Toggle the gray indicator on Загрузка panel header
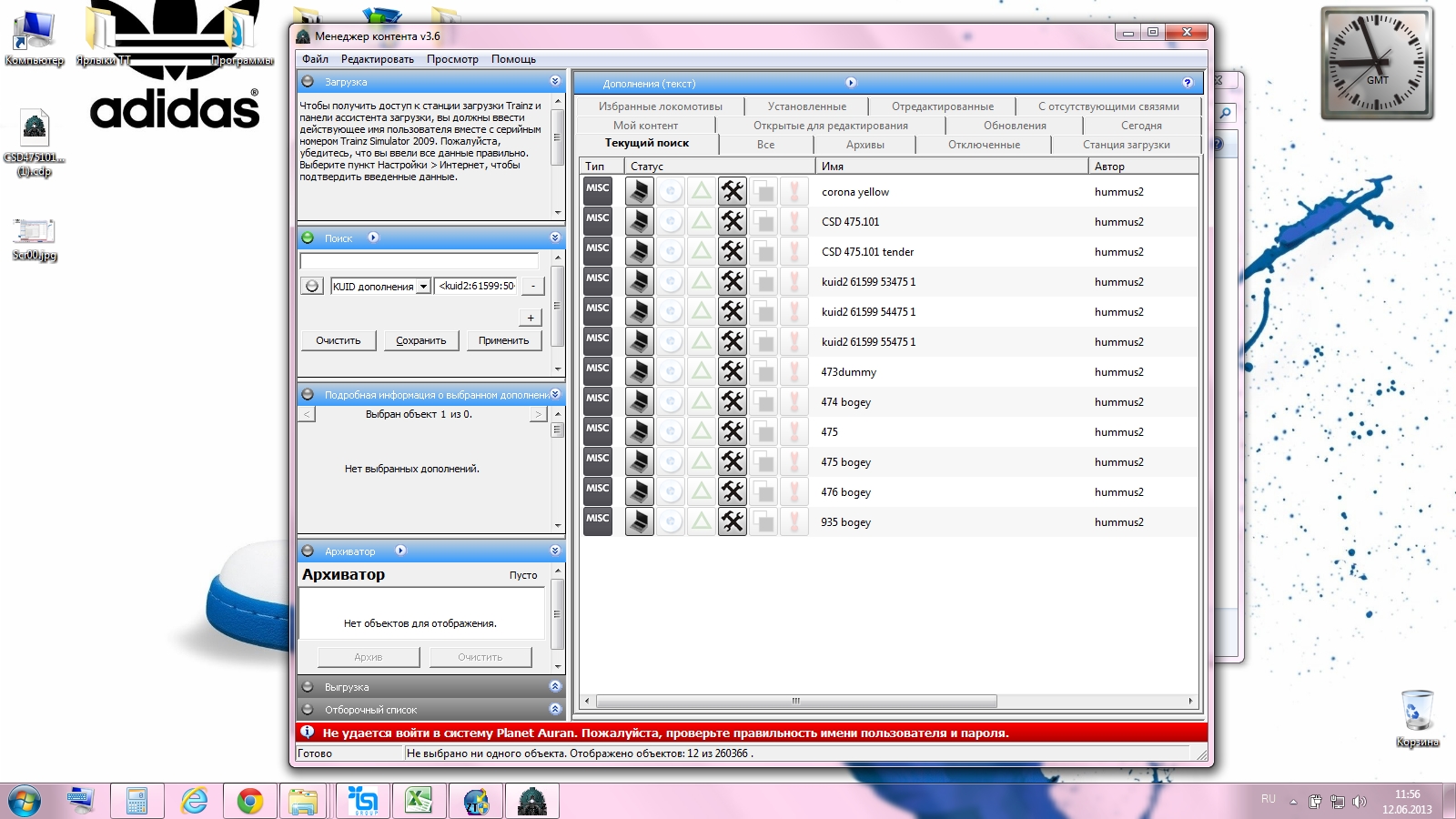This screenshot has height=819, width=1456. tap(308, 82)
